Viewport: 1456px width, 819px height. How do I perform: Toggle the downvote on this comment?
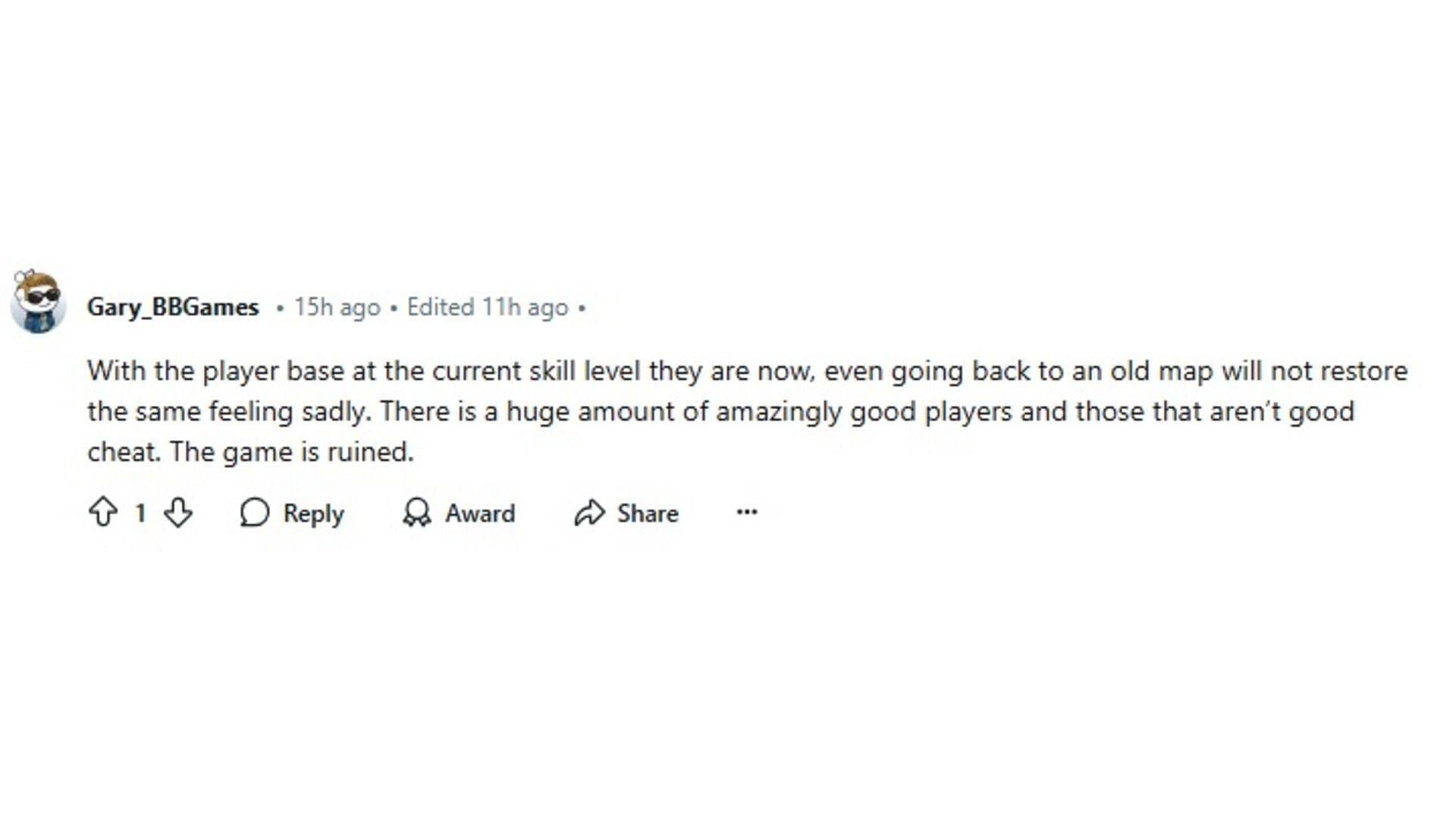(x=178, y=513)
